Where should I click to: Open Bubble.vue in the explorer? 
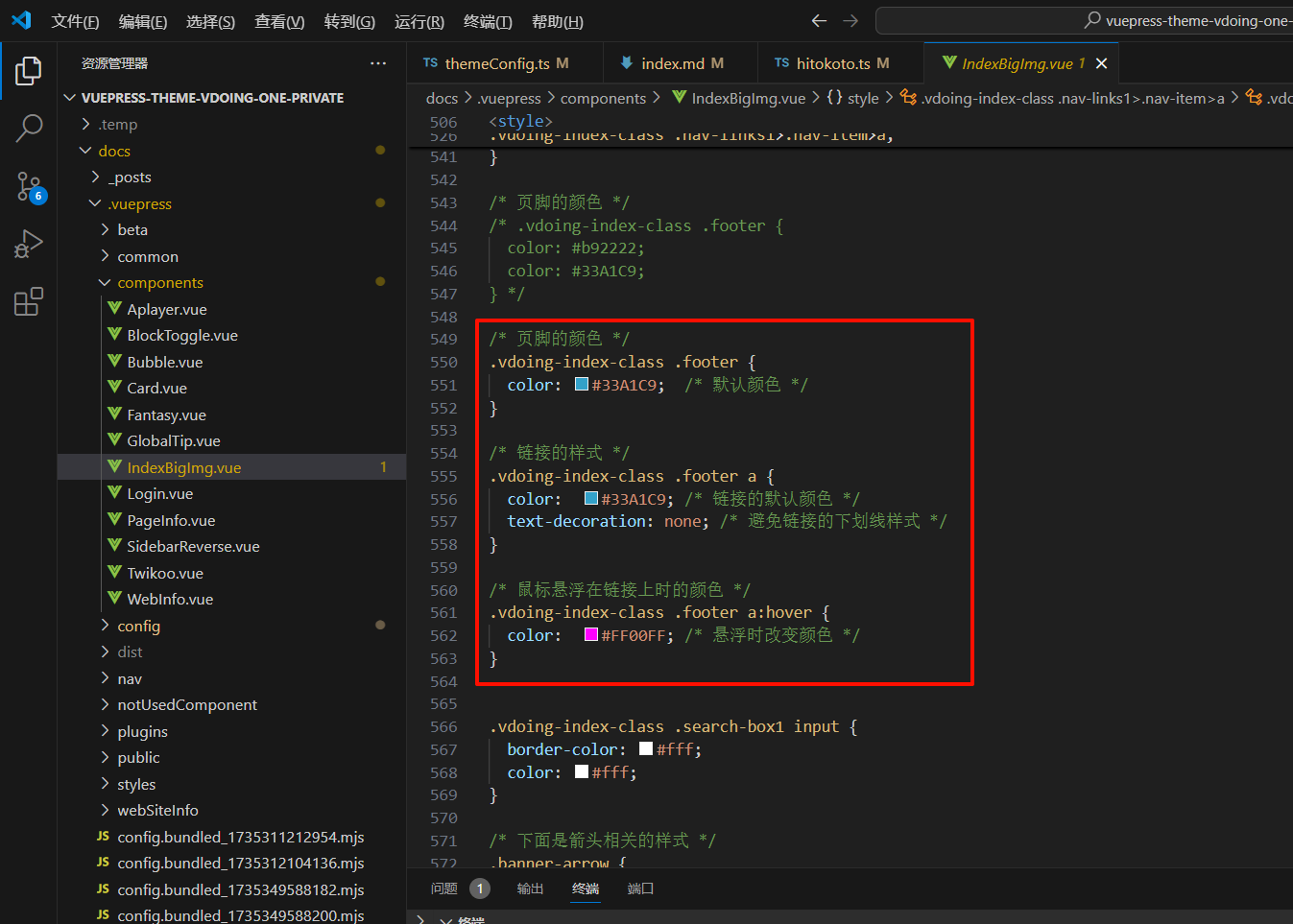point(231,362)
